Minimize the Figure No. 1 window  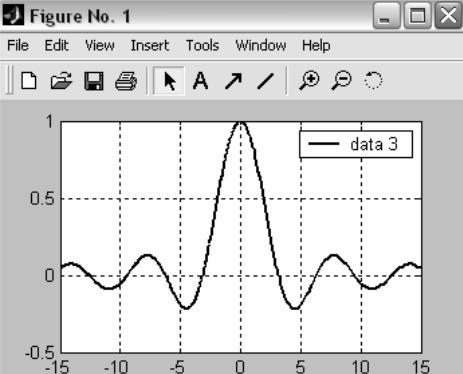(386, 16)
